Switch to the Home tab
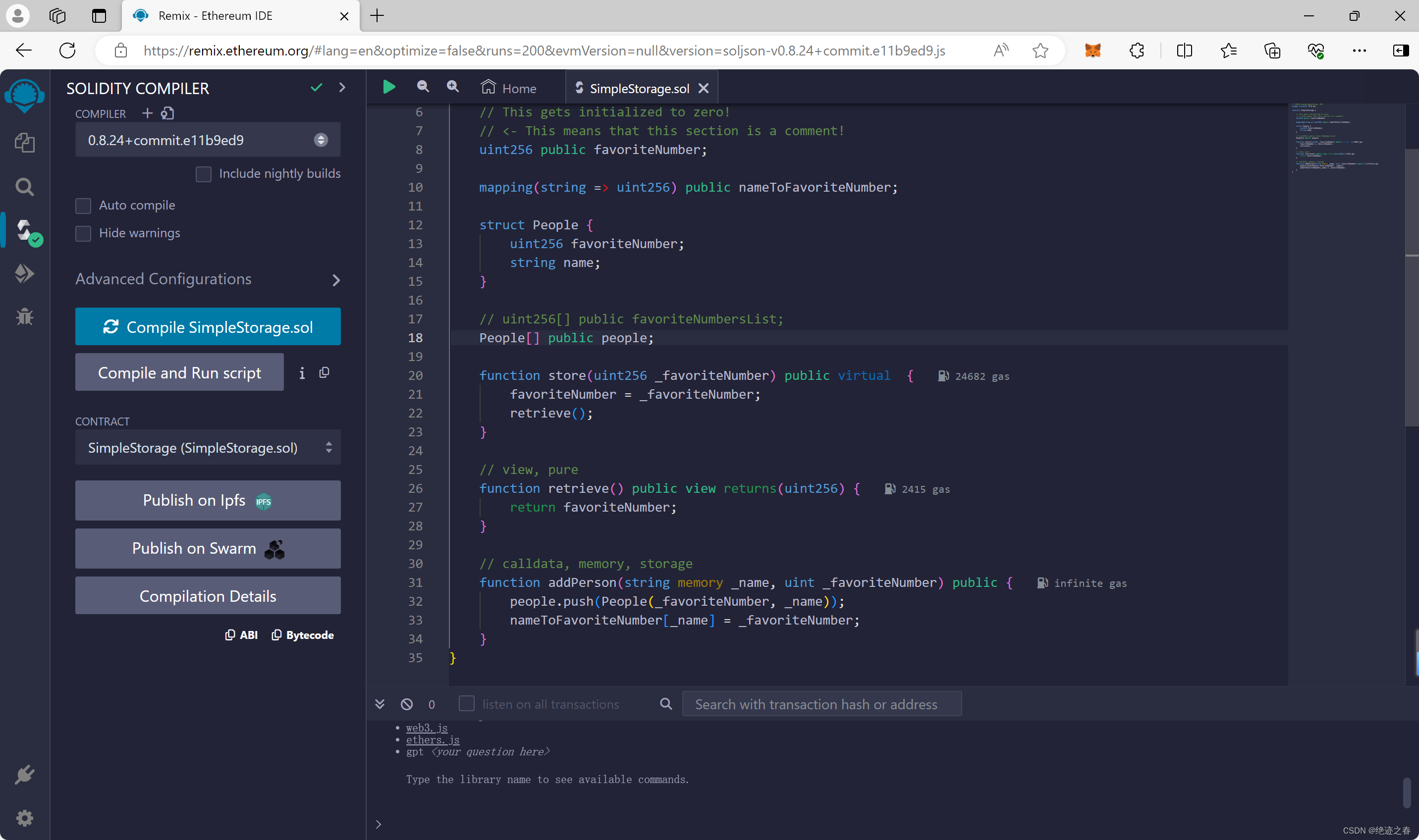The height and width of the screenshot is (840, 1419). (x=508, y=88)
